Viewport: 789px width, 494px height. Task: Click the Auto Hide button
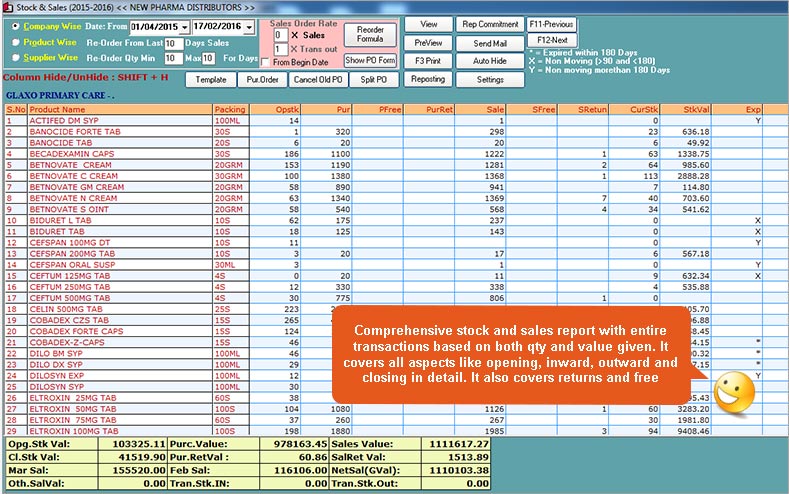pyautogui.click(x=490, y=61)
